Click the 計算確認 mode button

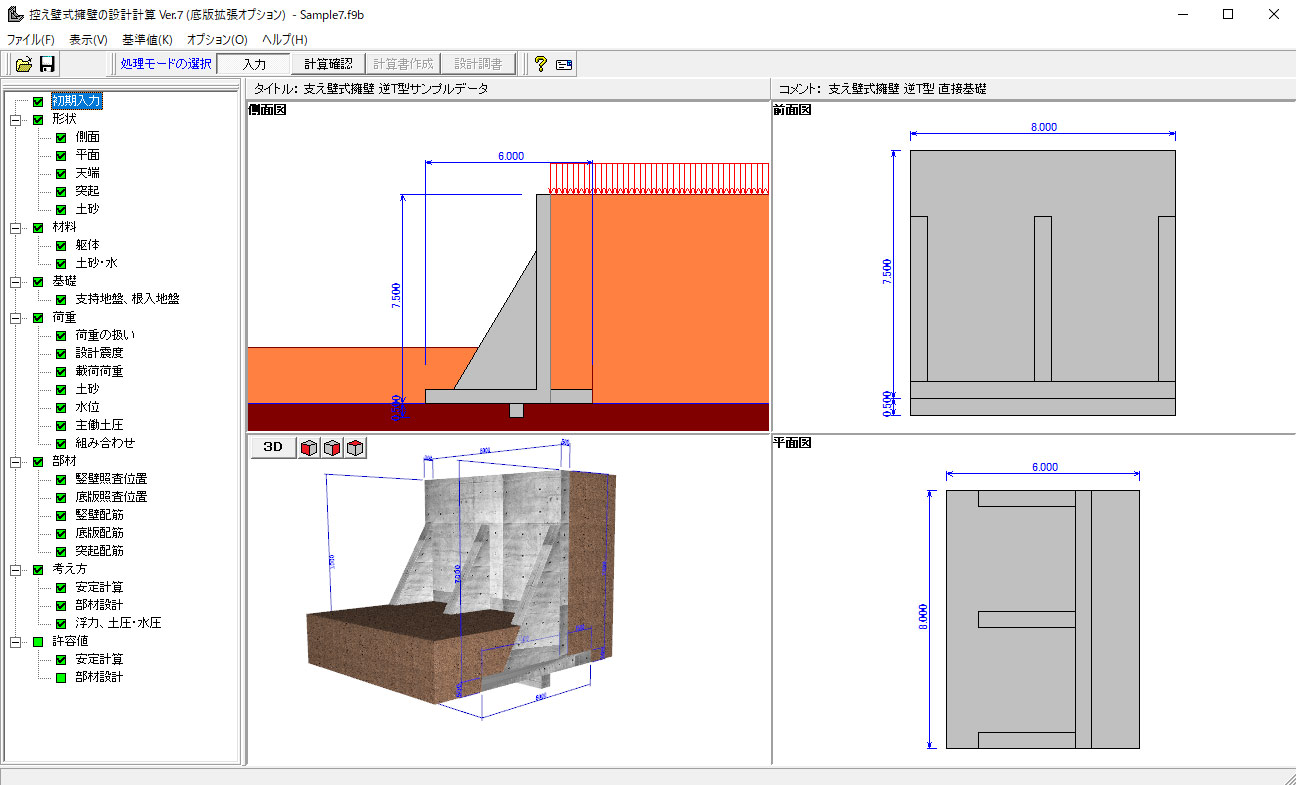tap(328, 64)
